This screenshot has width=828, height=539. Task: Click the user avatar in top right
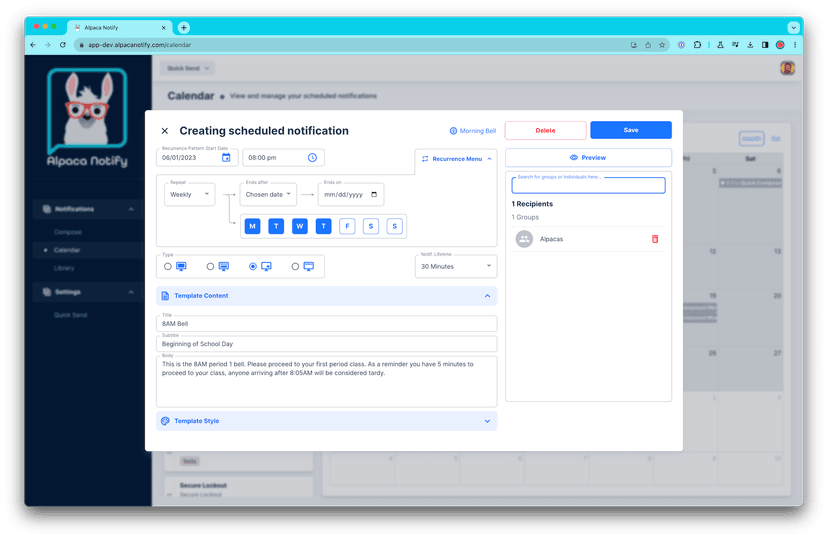pyautogui.click(x=787, y=68)
